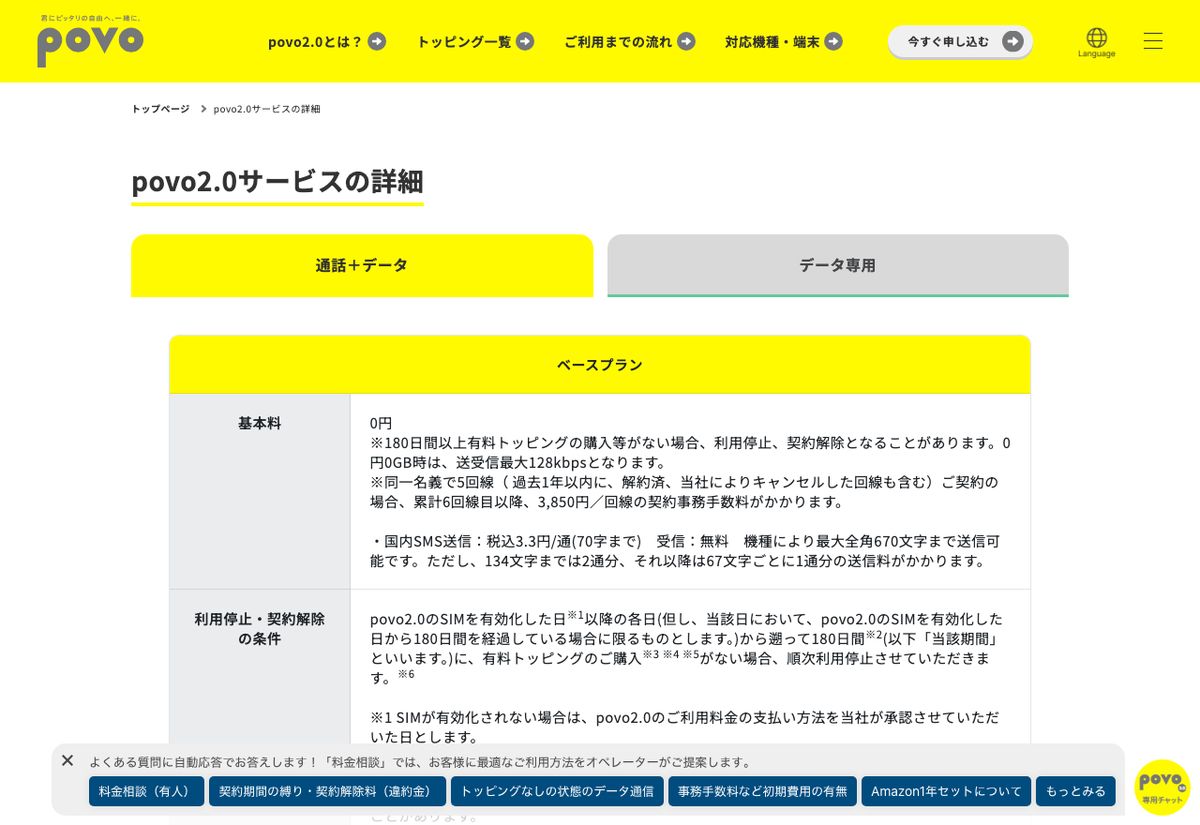
Task: Open the Language globe icon
Action: point(1096,41)
